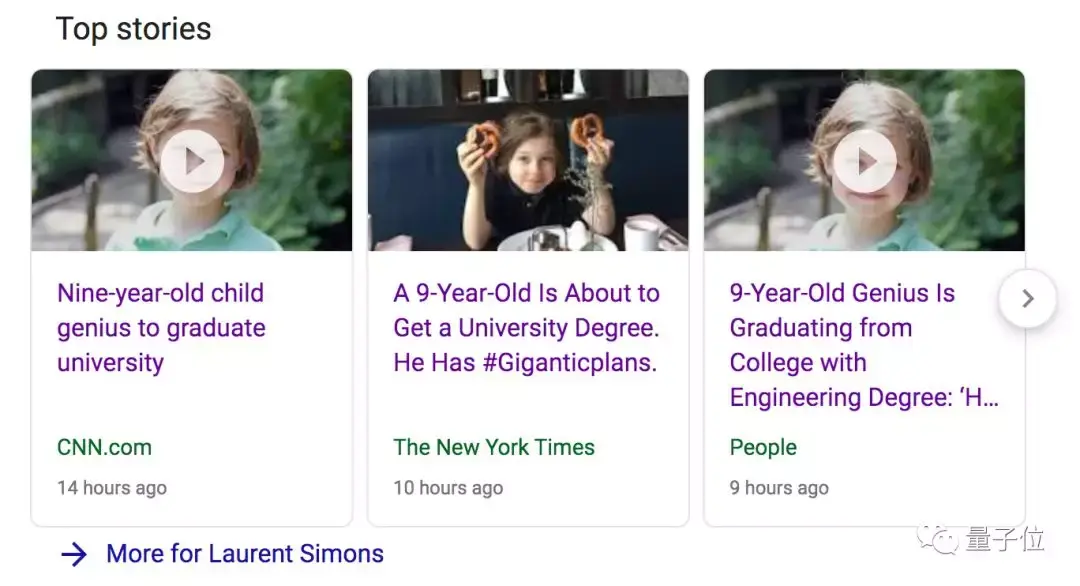This screenshot has height=586, width=1080.
Task: Click the 10 hours ago timestamp
Action: click(448, 488)
